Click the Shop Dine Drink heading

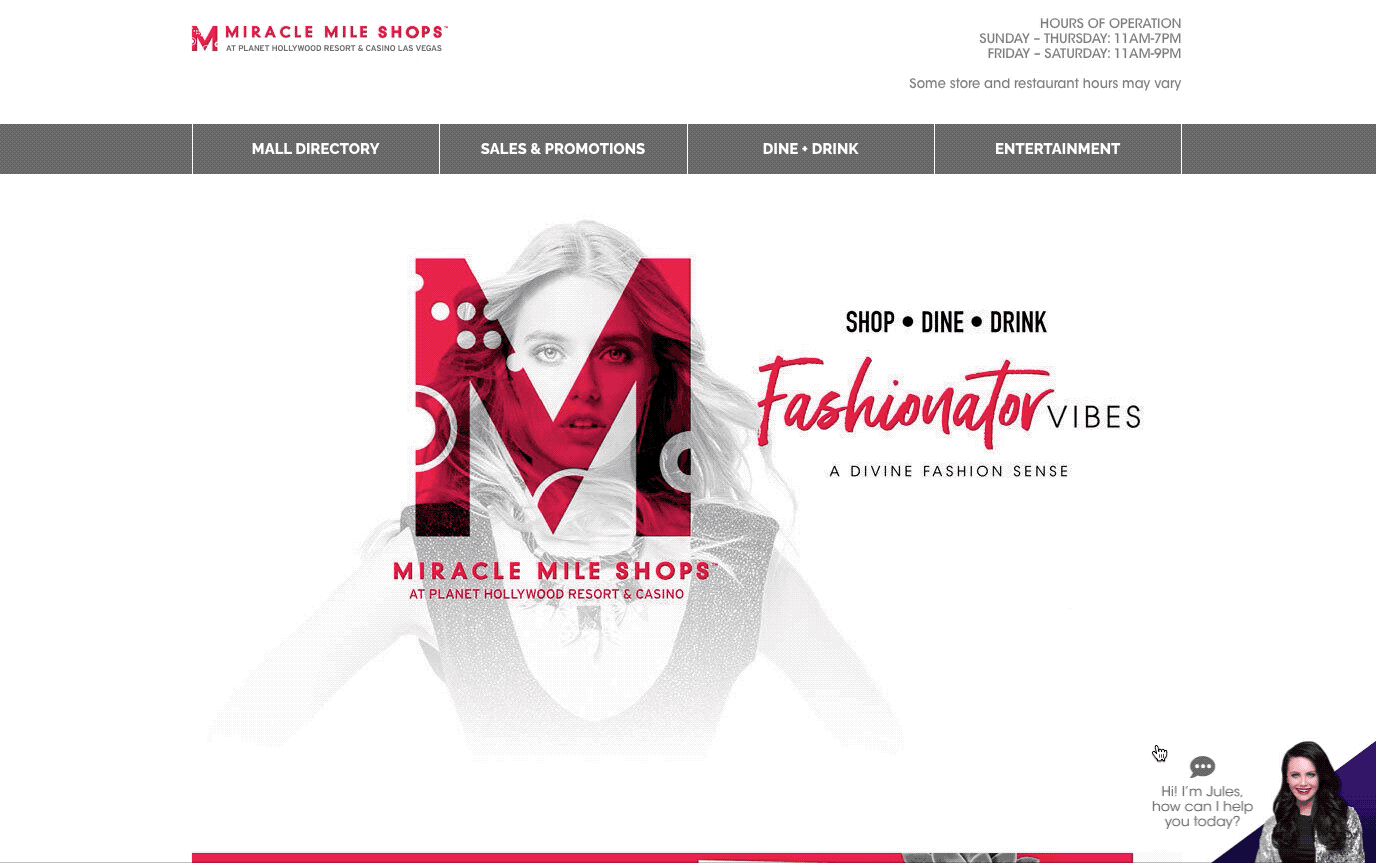[946, 322]
